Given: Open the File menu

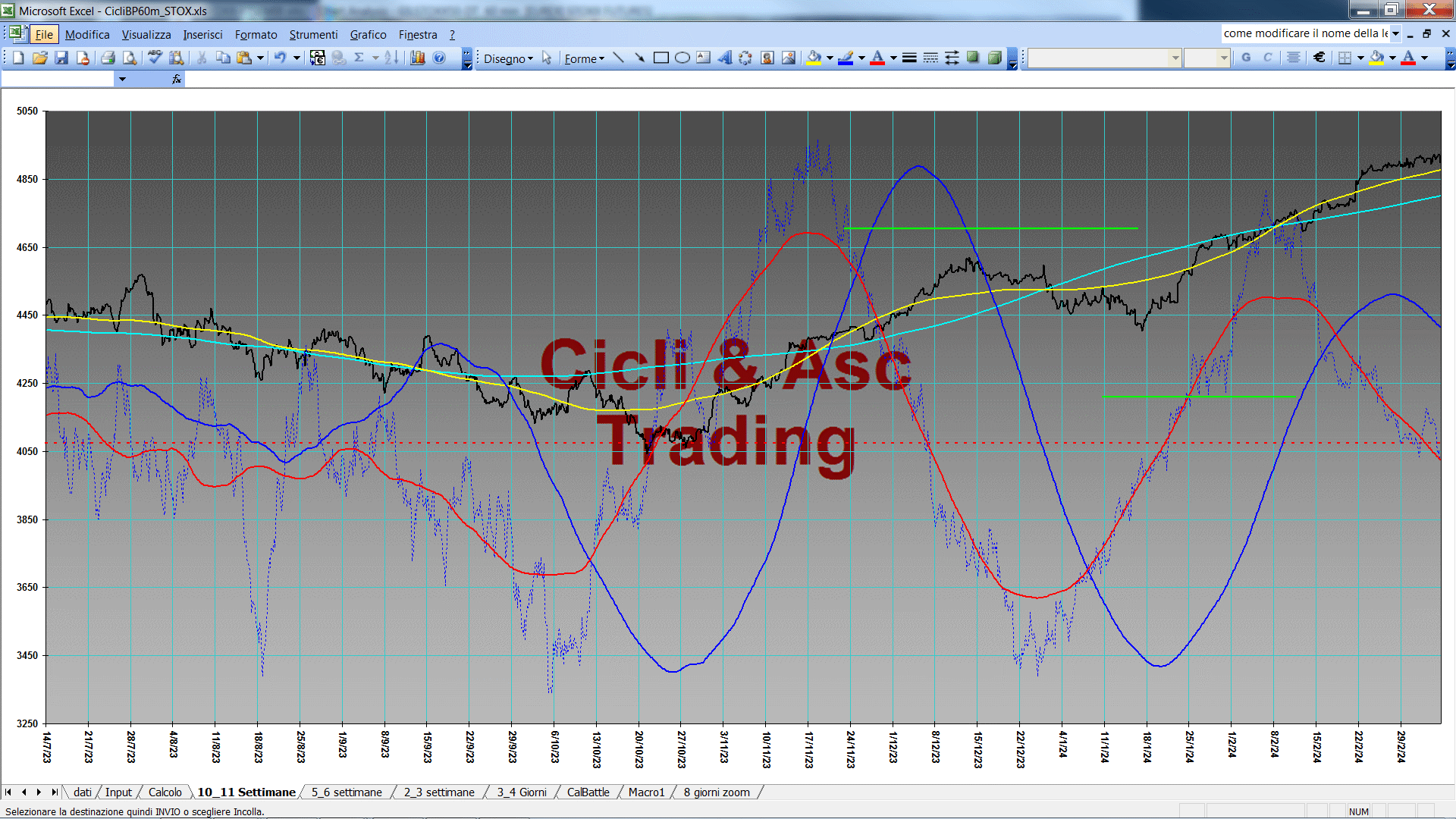Looking at the screenshot, I should point(44,34).
